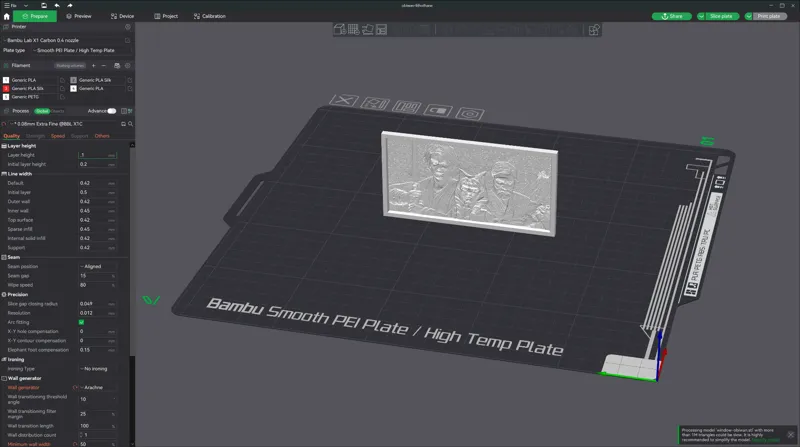Switch to the Preview tab
This screenshot has height=447, width=800.
[x=79, y=16]
